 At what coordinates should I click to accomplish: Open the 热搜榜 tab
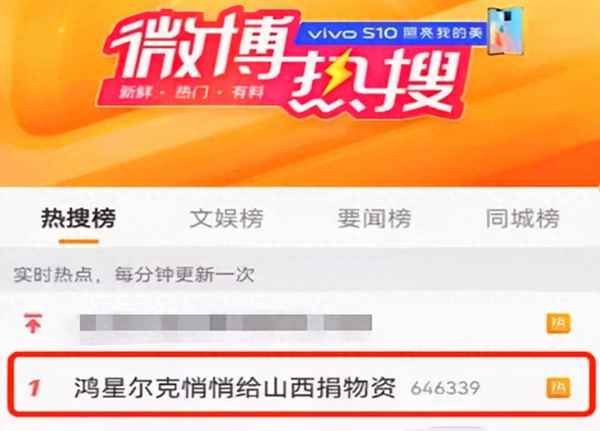click(x=78, y=219)
